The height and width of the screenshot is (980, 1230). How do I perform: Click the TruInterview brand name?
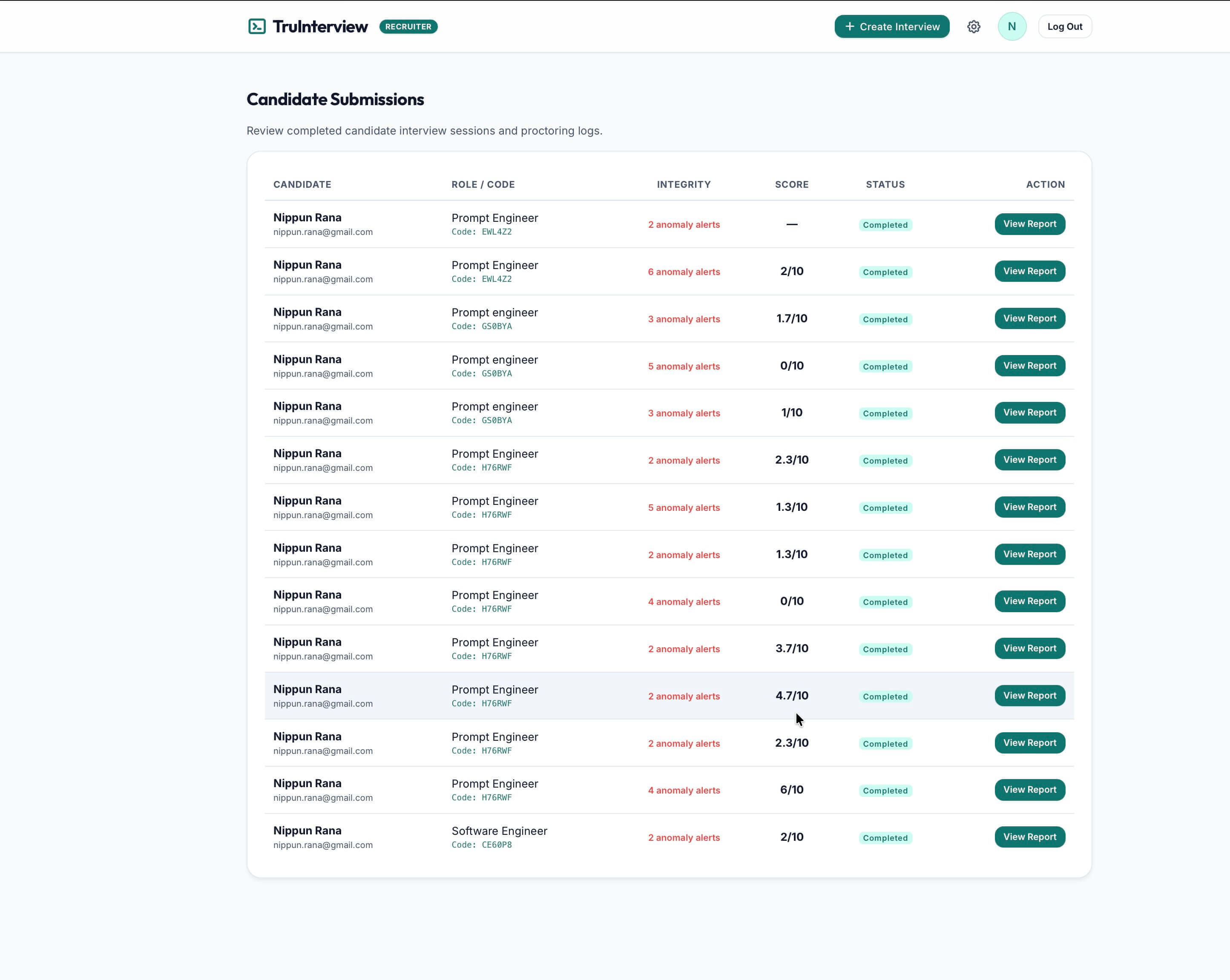[x=320, y=27]
